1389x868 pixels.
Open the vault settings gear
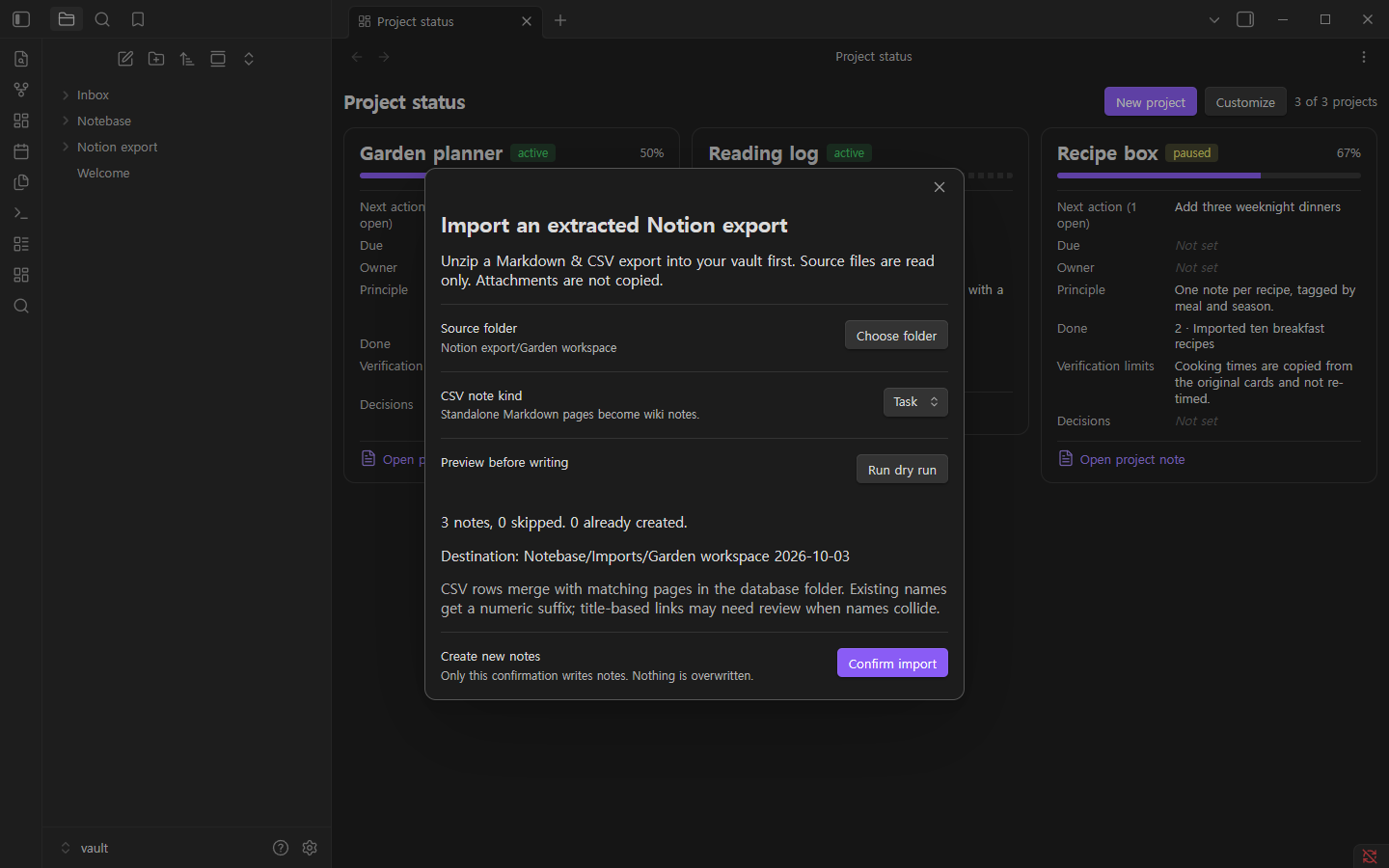[x=310, y=848]
